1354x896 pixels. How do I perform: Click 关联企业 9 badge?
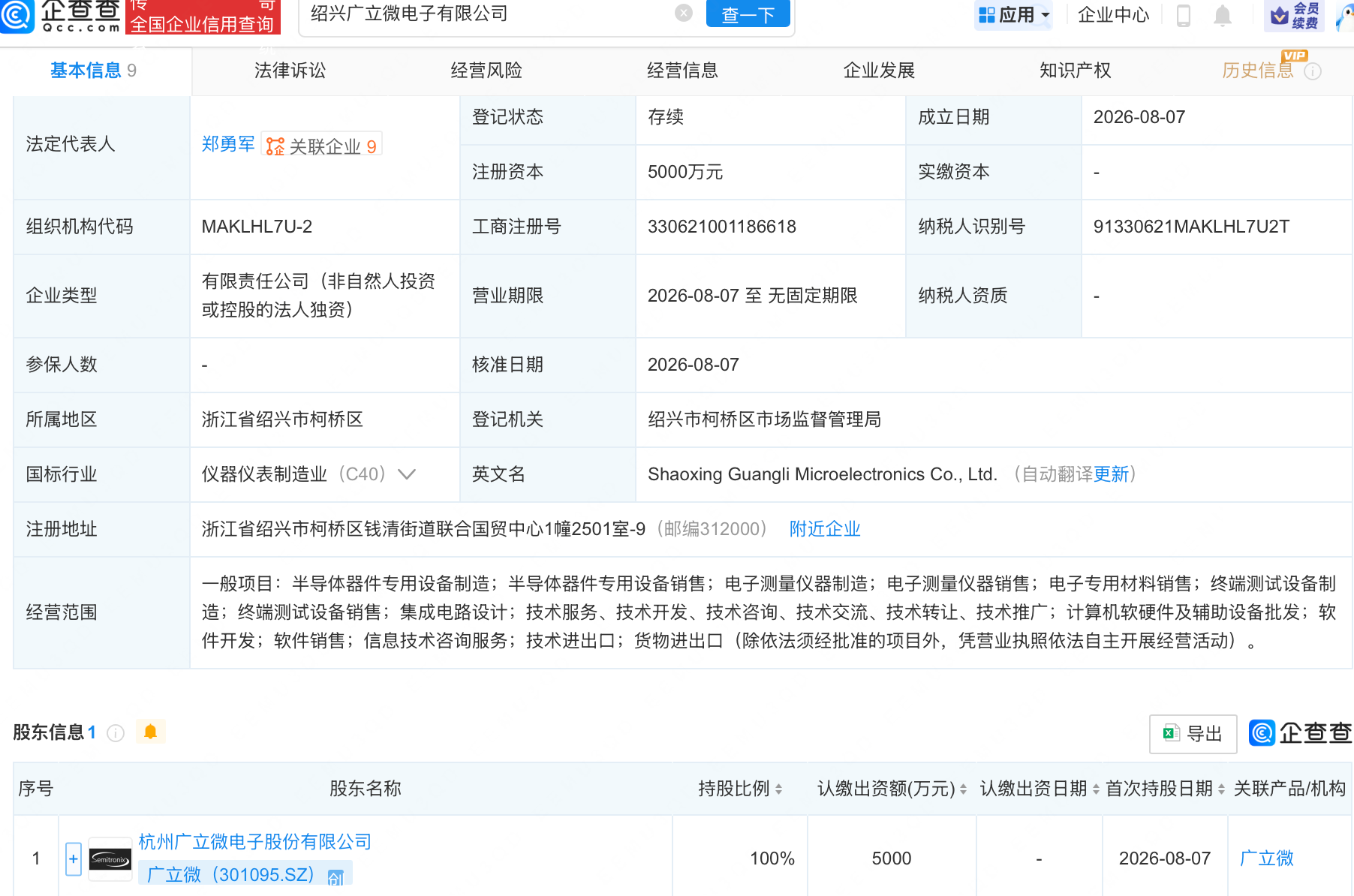pyautogui.click(x=323, y=146)
